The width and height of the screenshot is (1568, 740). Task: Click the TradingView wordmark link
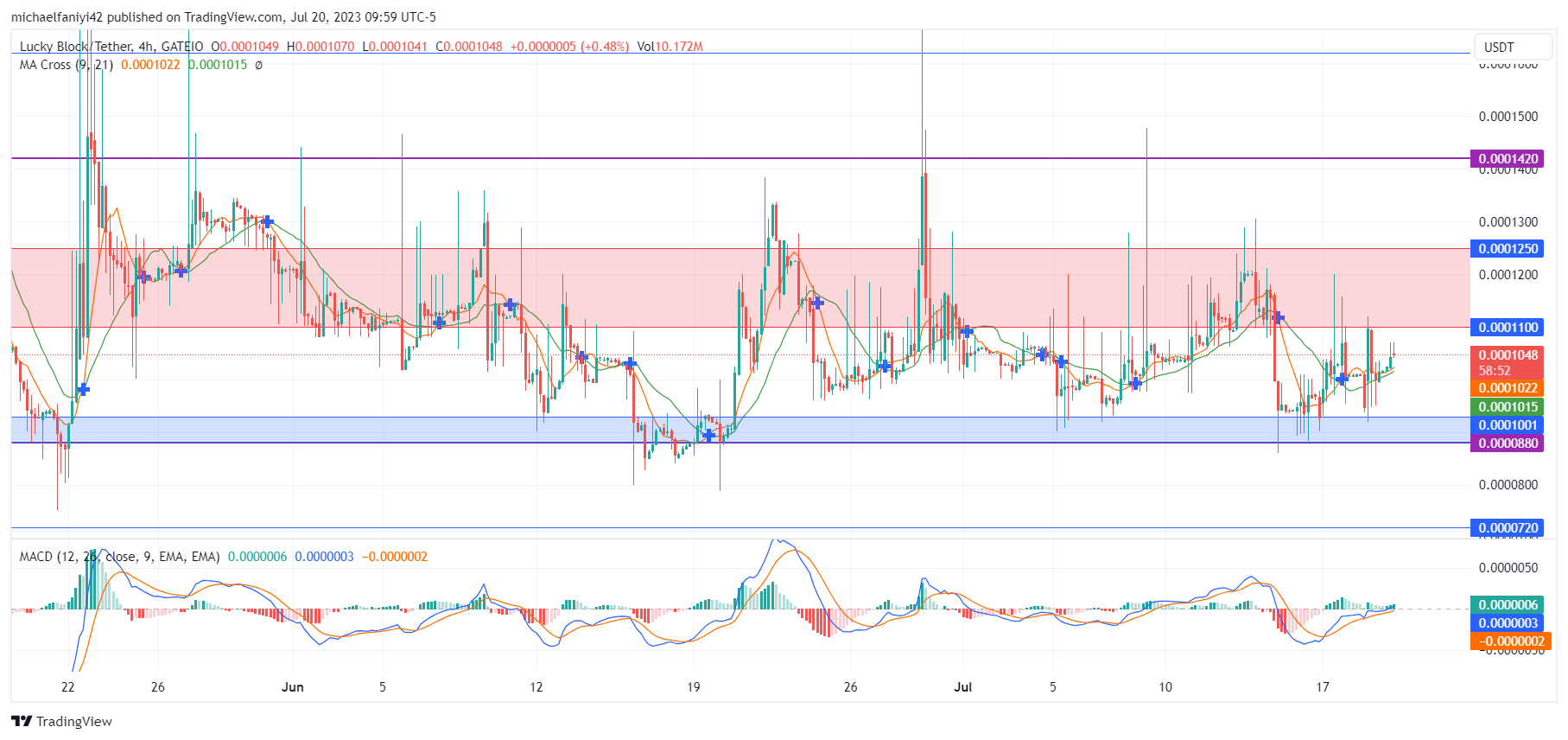(74, 721)
